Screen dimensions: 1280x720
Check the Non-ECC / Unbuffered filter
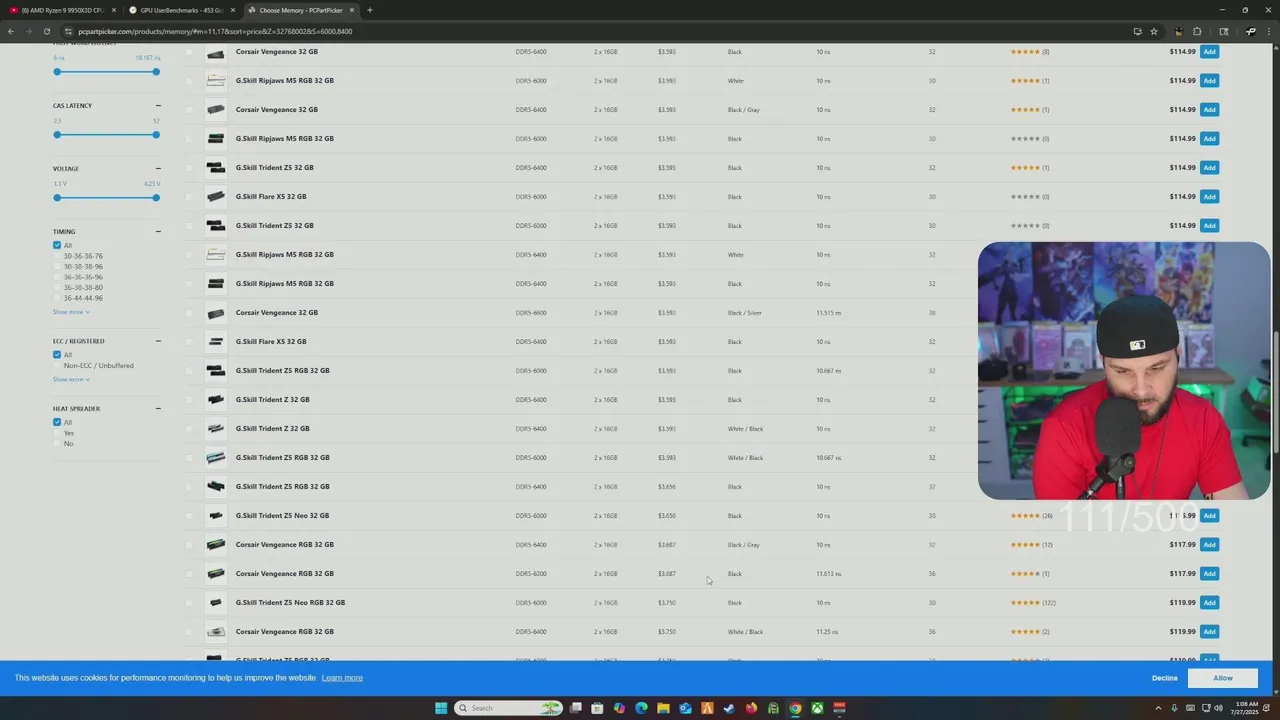(x=57, y=365)
